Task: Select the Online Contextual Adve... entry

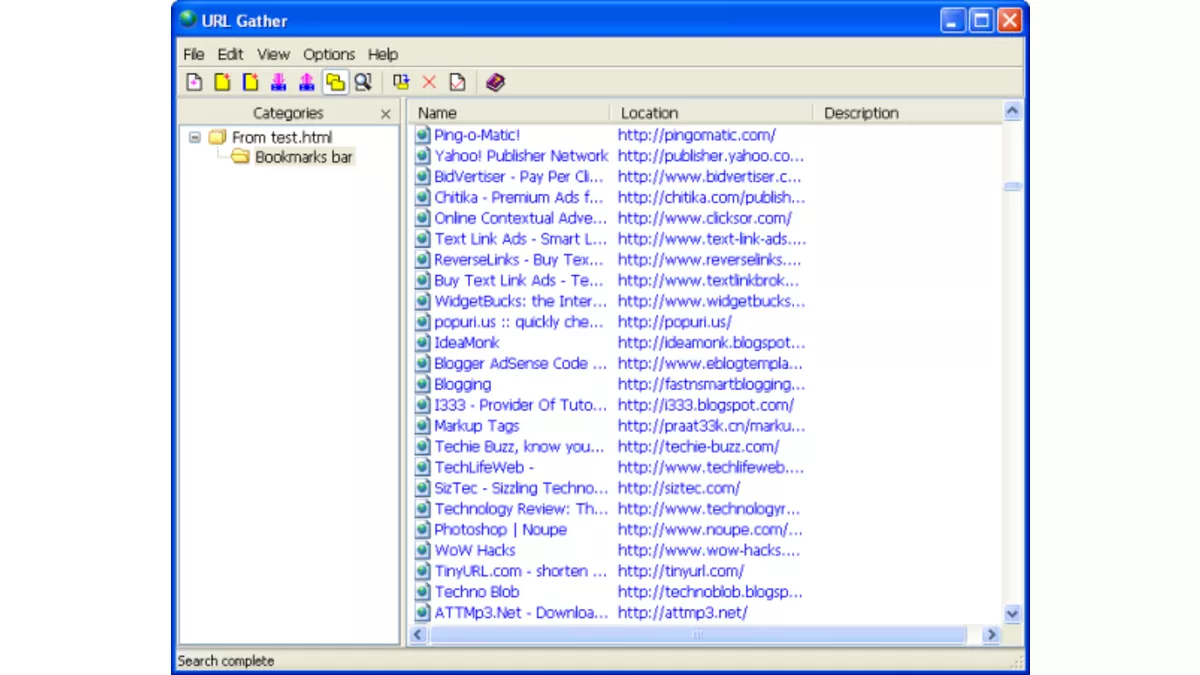Action: pos(520,217)
